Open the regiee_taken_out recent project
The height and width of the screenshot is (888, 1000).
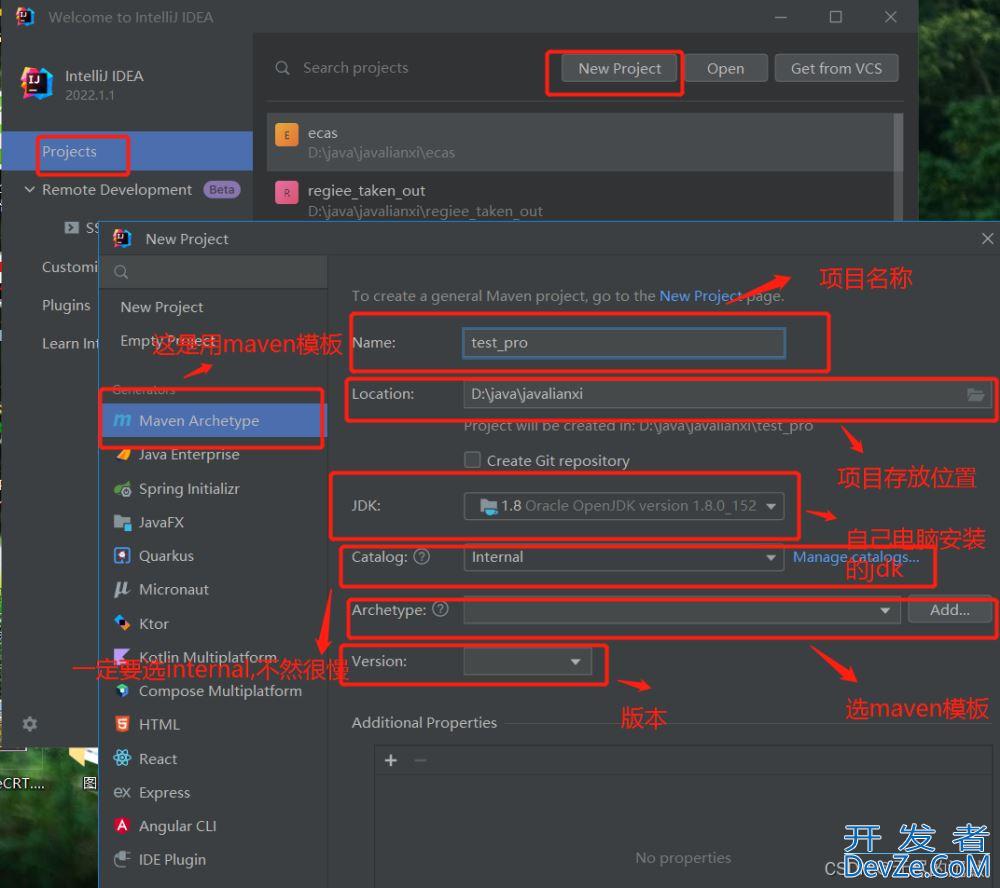tap(581, 198)
